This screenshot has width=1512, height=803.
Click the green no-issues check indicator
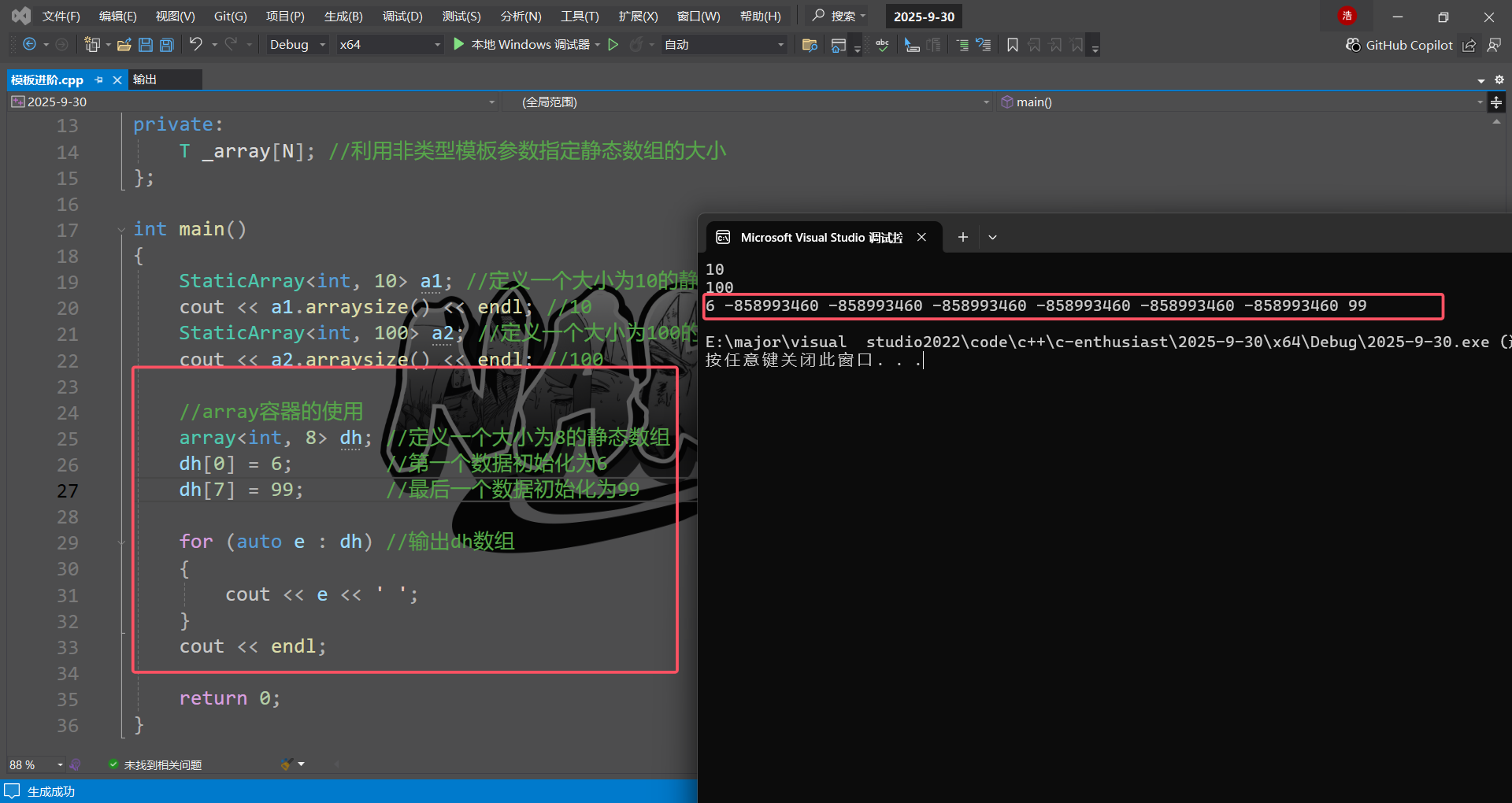[x=113, y=764]
